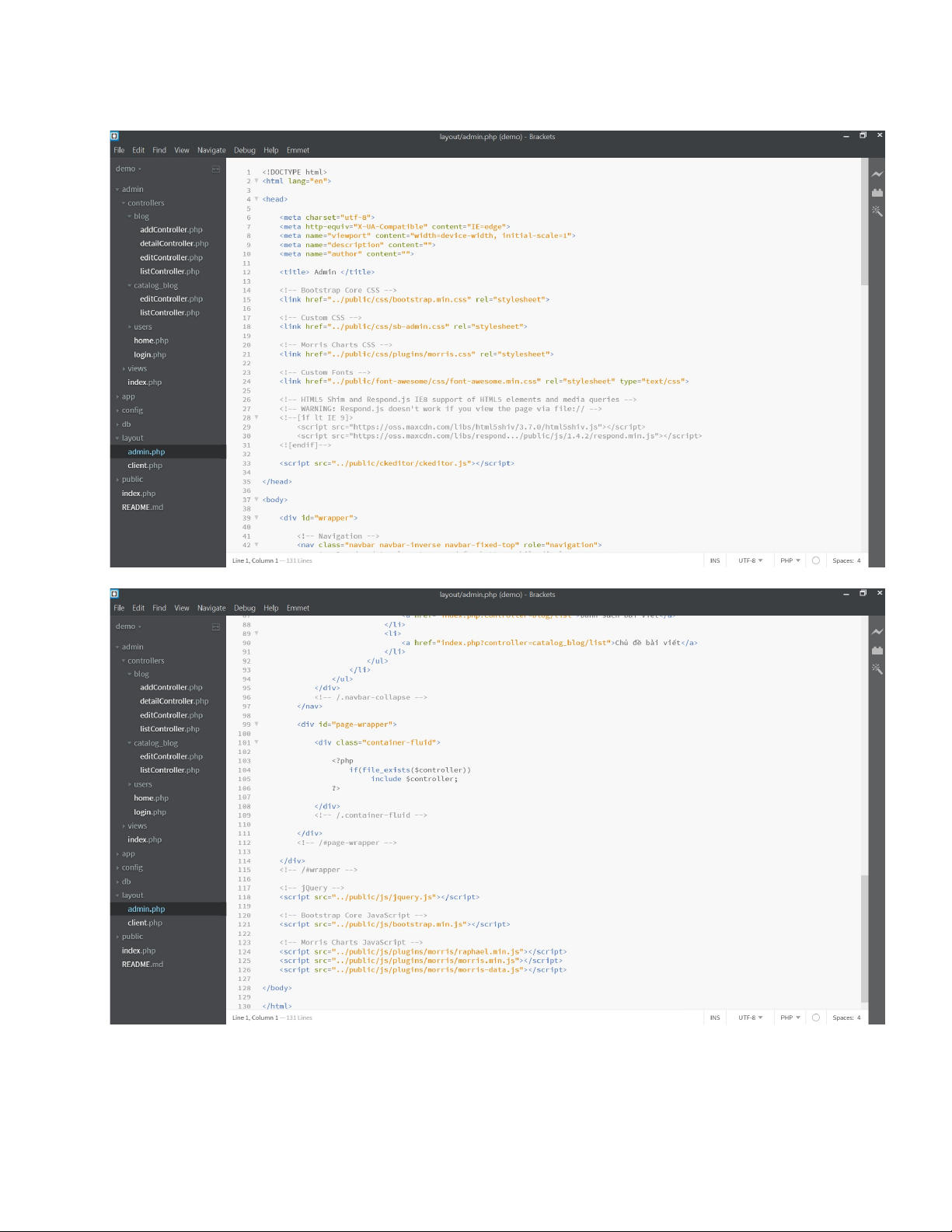Open README.md in the bottom window sidebar

point(142,965)
